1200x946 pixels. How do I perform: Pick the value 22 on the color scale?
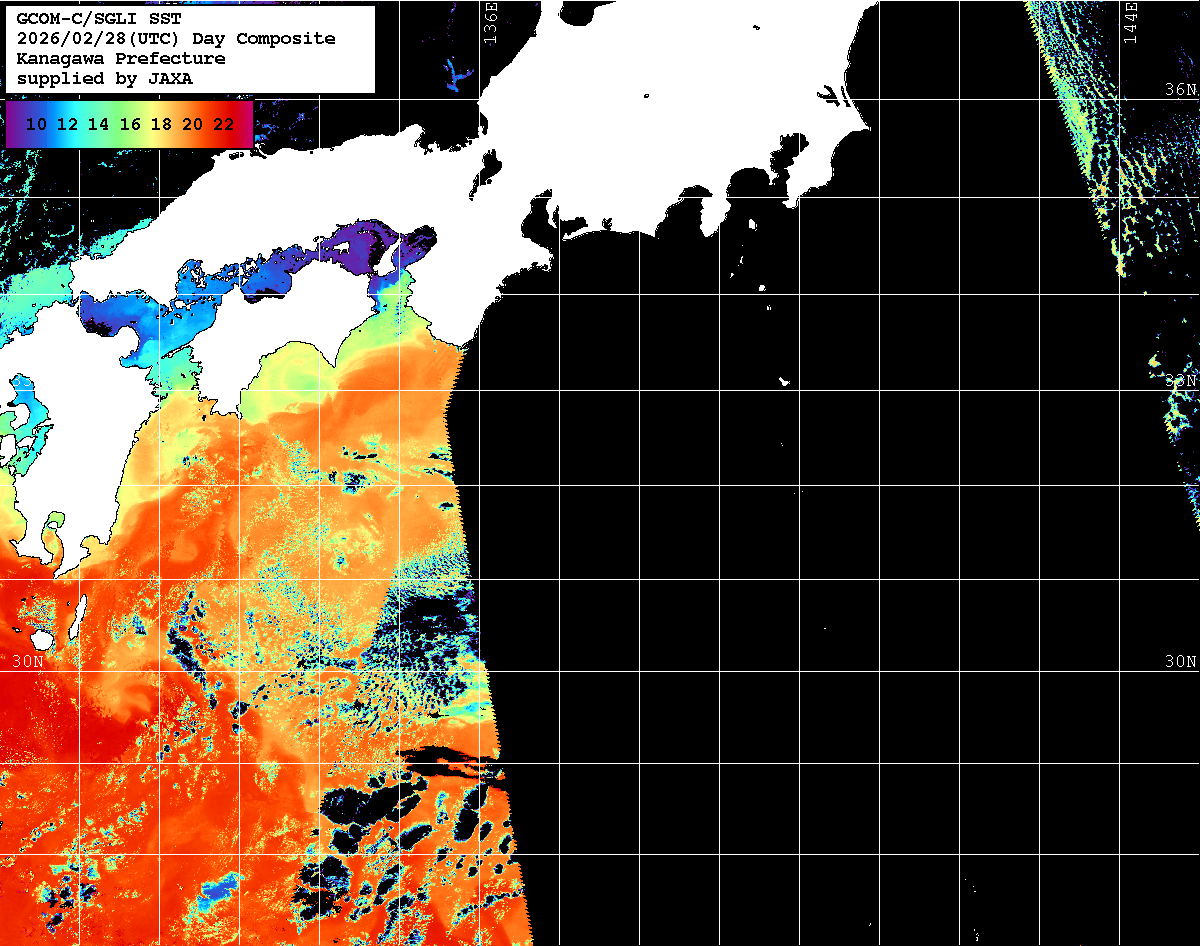223,125
